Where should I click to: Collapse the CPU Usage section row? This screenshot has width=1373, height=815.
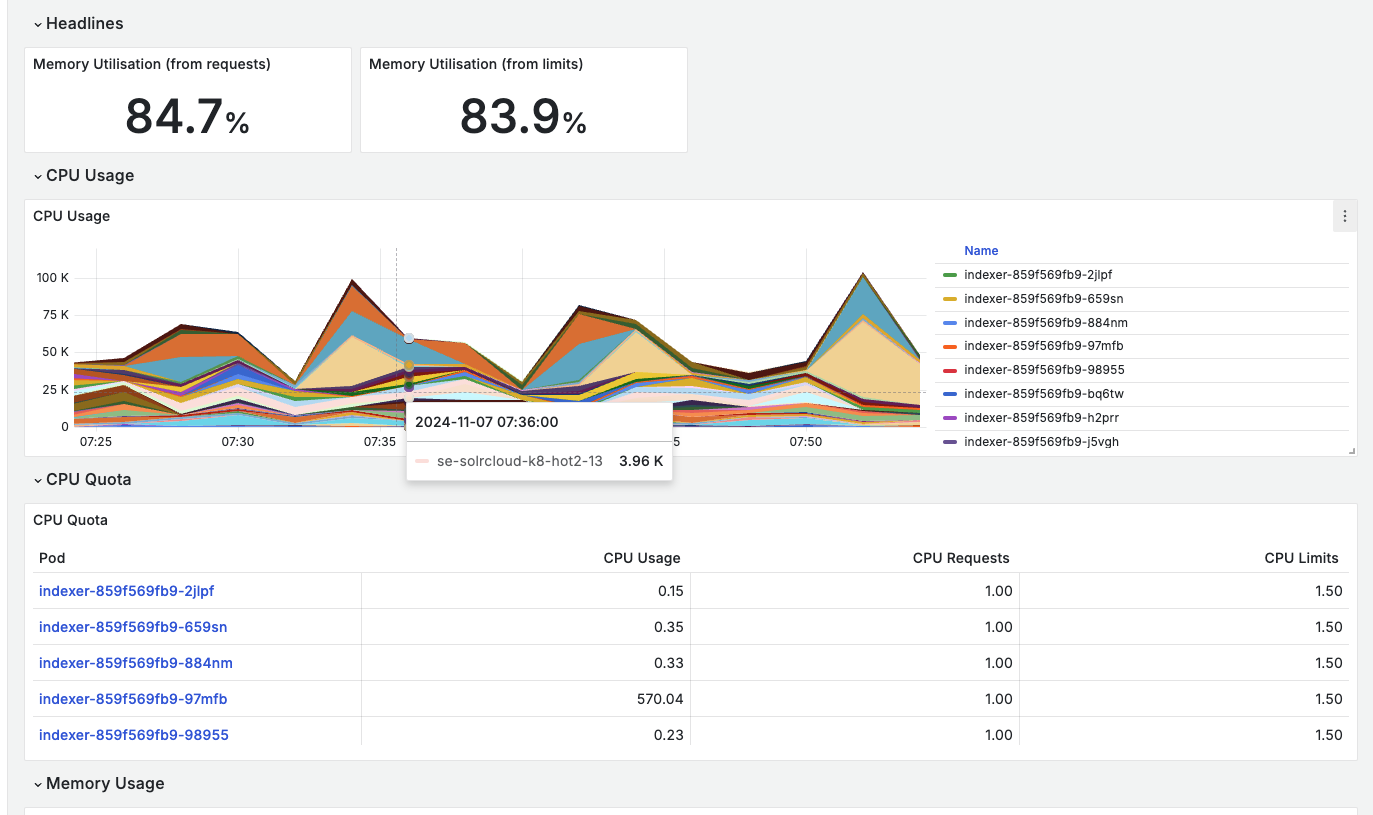(x=83, y=175)
